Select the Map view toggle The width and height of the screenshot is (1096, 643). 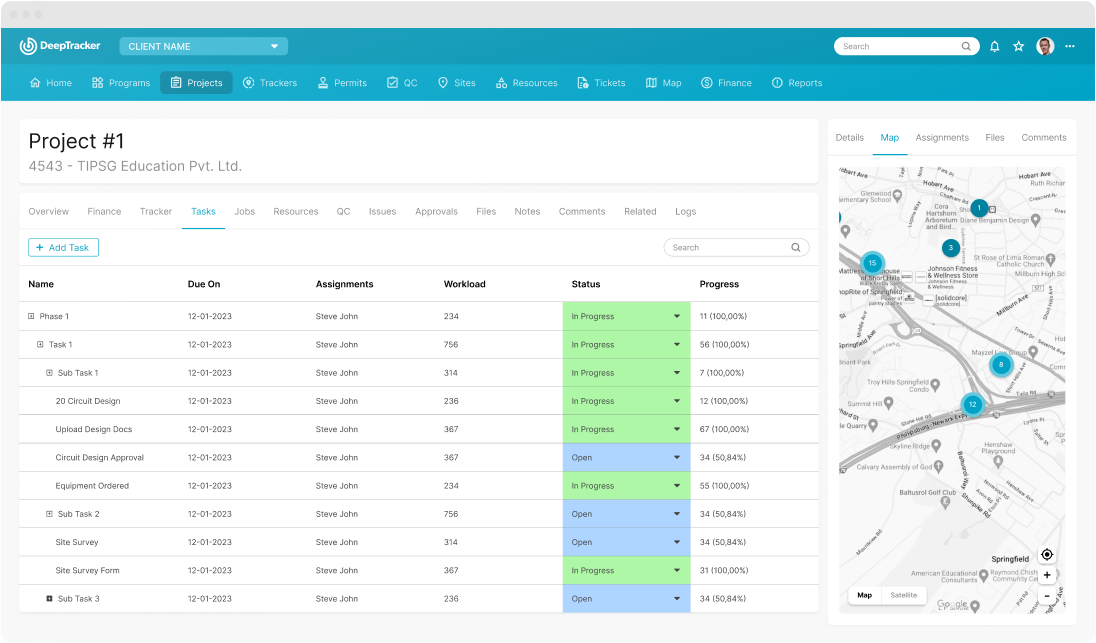pos(864,595)
